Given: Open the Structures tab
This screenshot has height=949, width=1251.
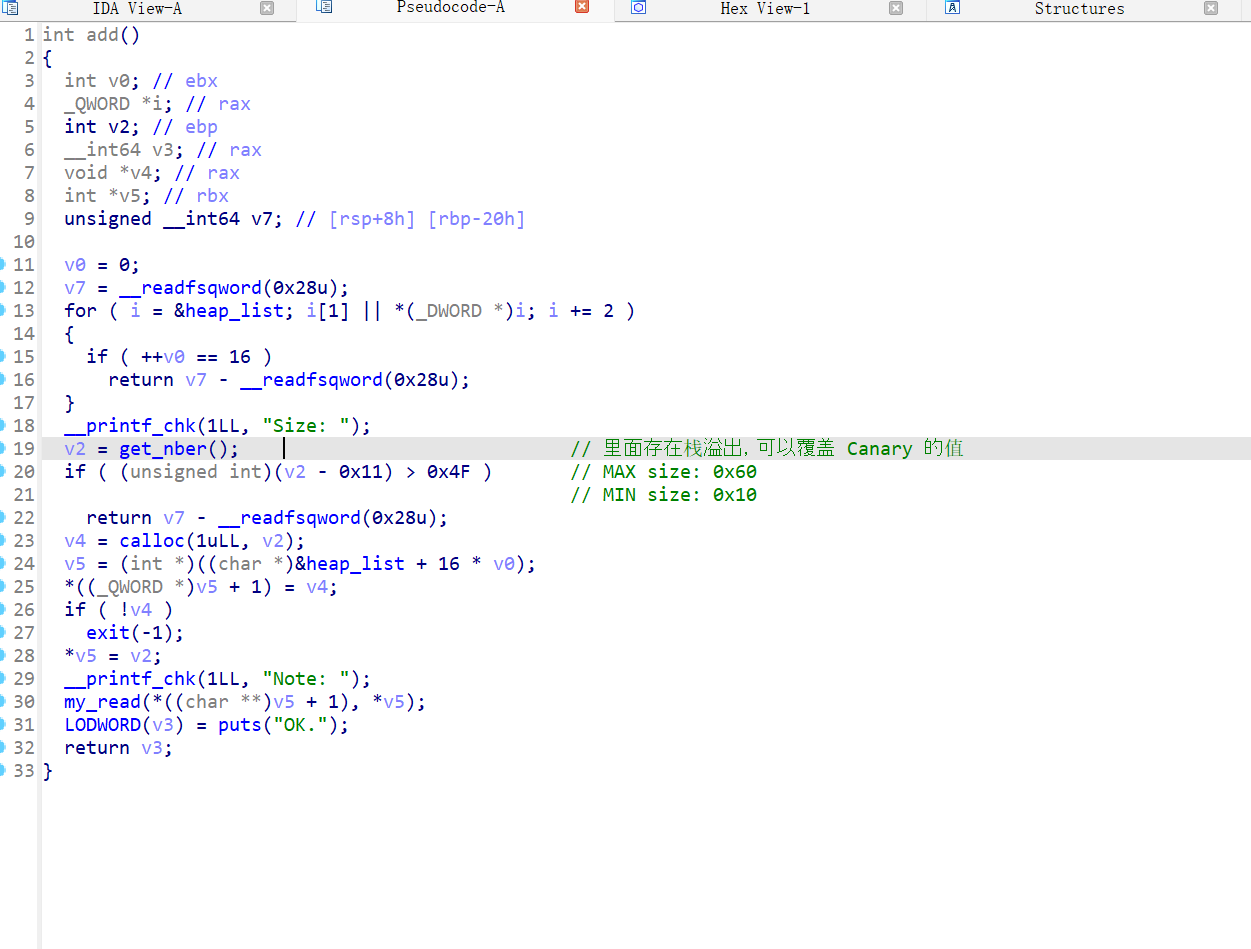Looking at the screenshot, I should click(x=1079, y=9).
